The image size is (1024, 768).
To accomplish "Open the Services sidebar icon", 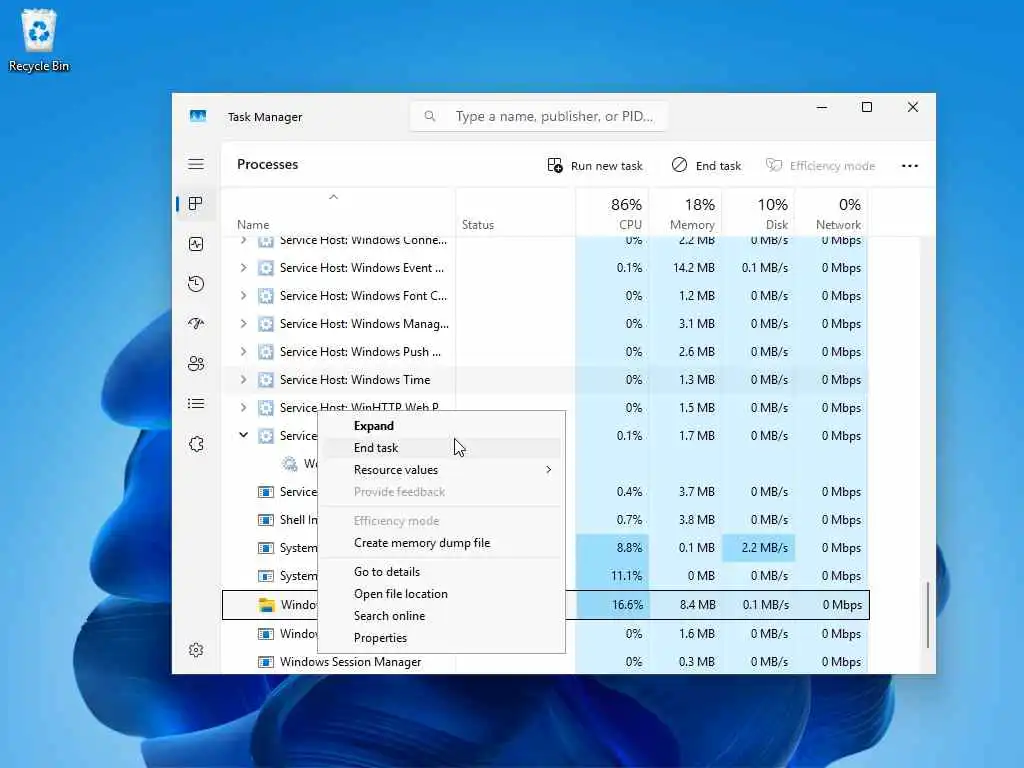I will point(196,444).
